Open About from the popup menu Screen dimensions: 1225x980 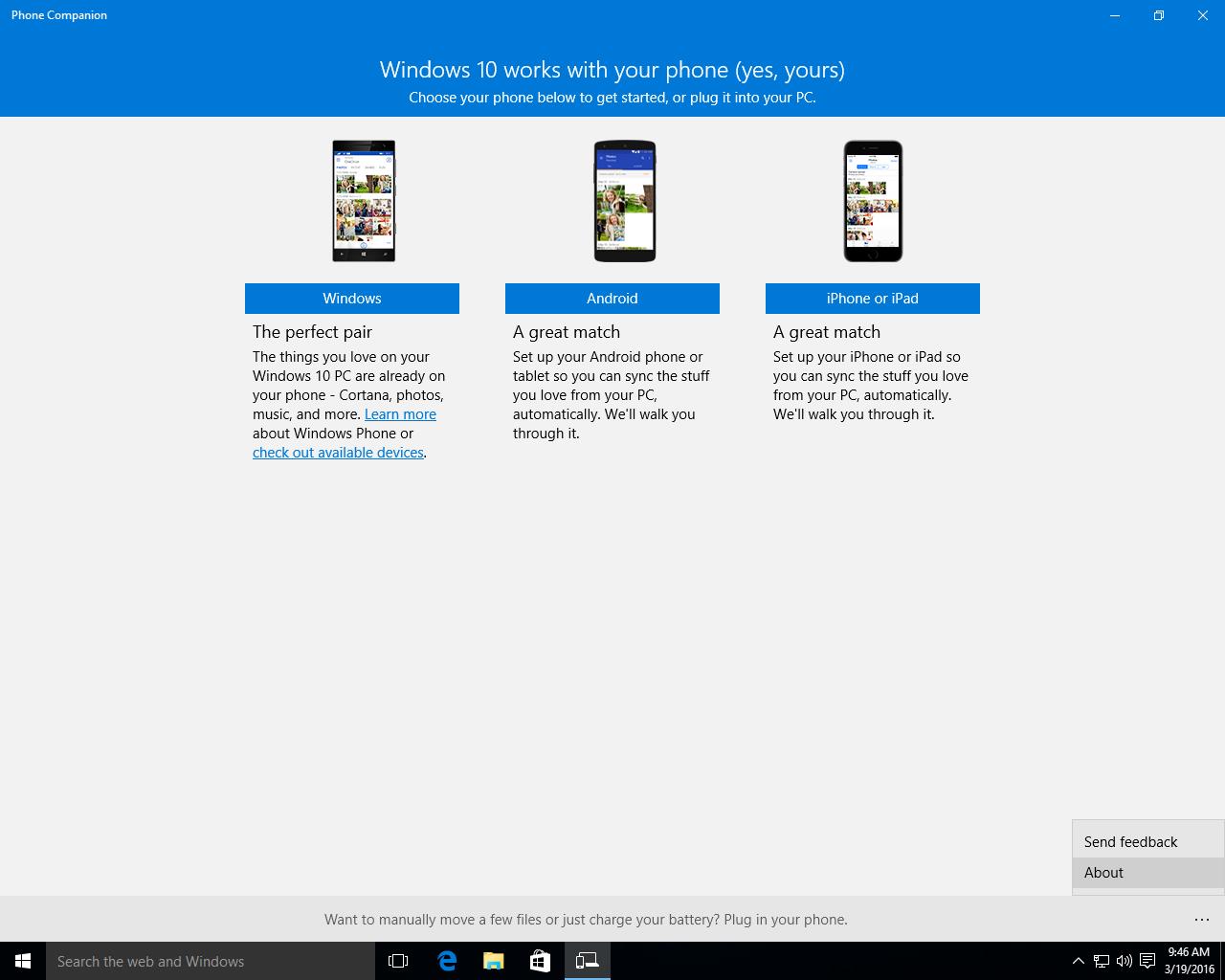(x=1148, y=873)
